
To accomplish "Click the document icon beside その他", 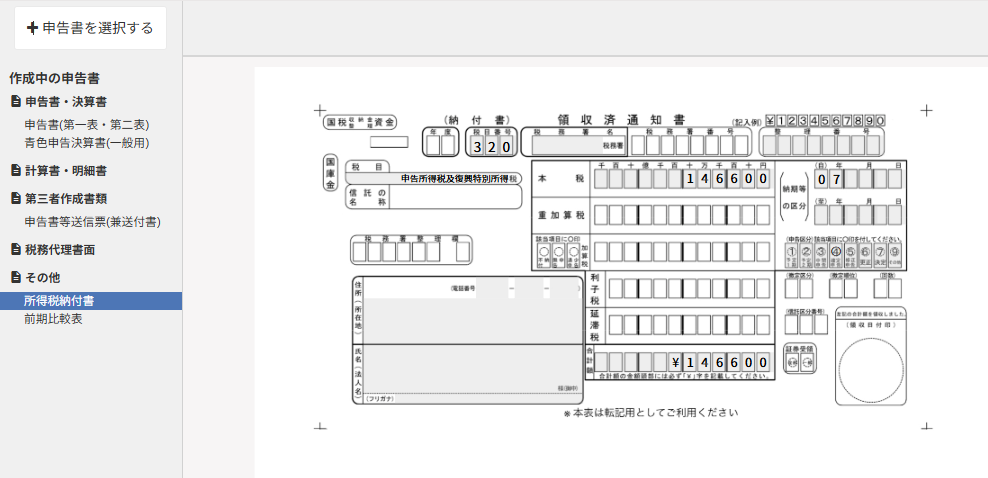I will click(x=16, y=277).
